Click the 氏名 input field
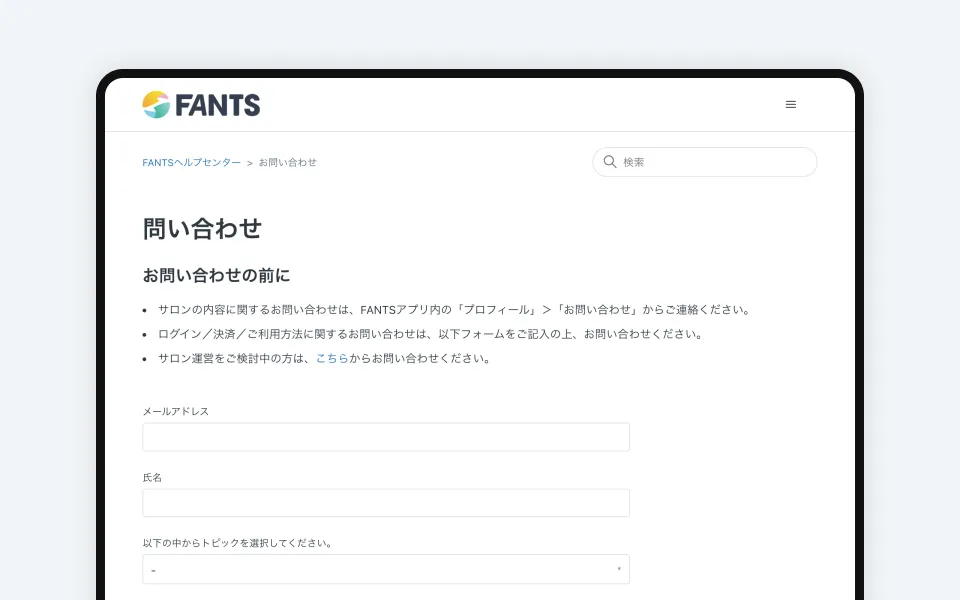This screenshot has height=600, width=960. pyautogui.click(x=386, y=503)
